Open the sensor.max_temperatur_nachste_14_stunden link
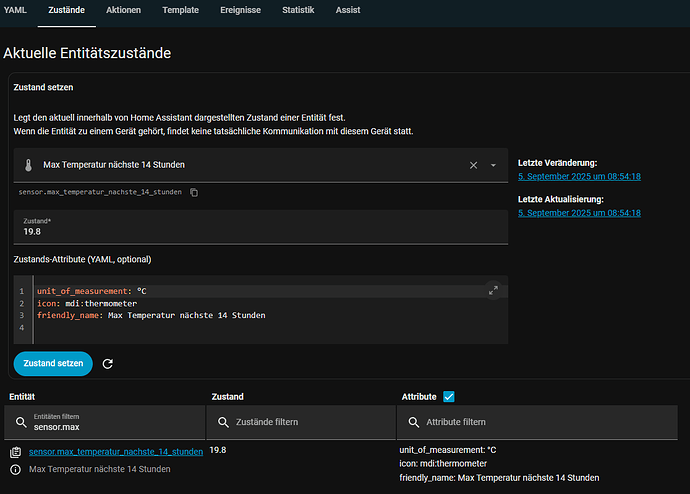The width and height of the screenshot is (690, 494). (x=116, y=452)
